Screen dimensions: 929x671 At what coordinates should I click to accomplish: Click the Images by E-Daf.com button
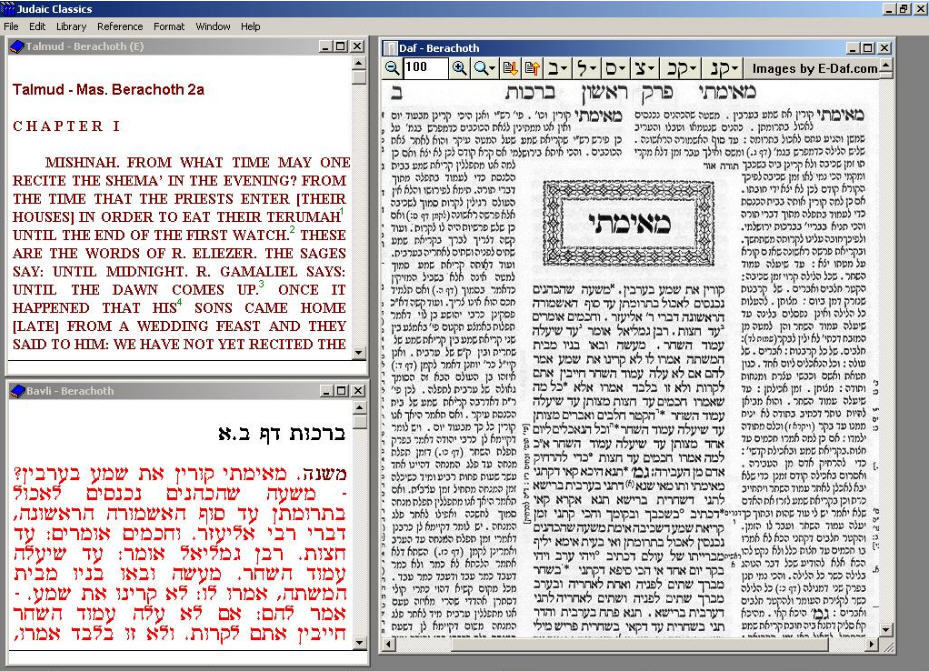pos(814,69)
